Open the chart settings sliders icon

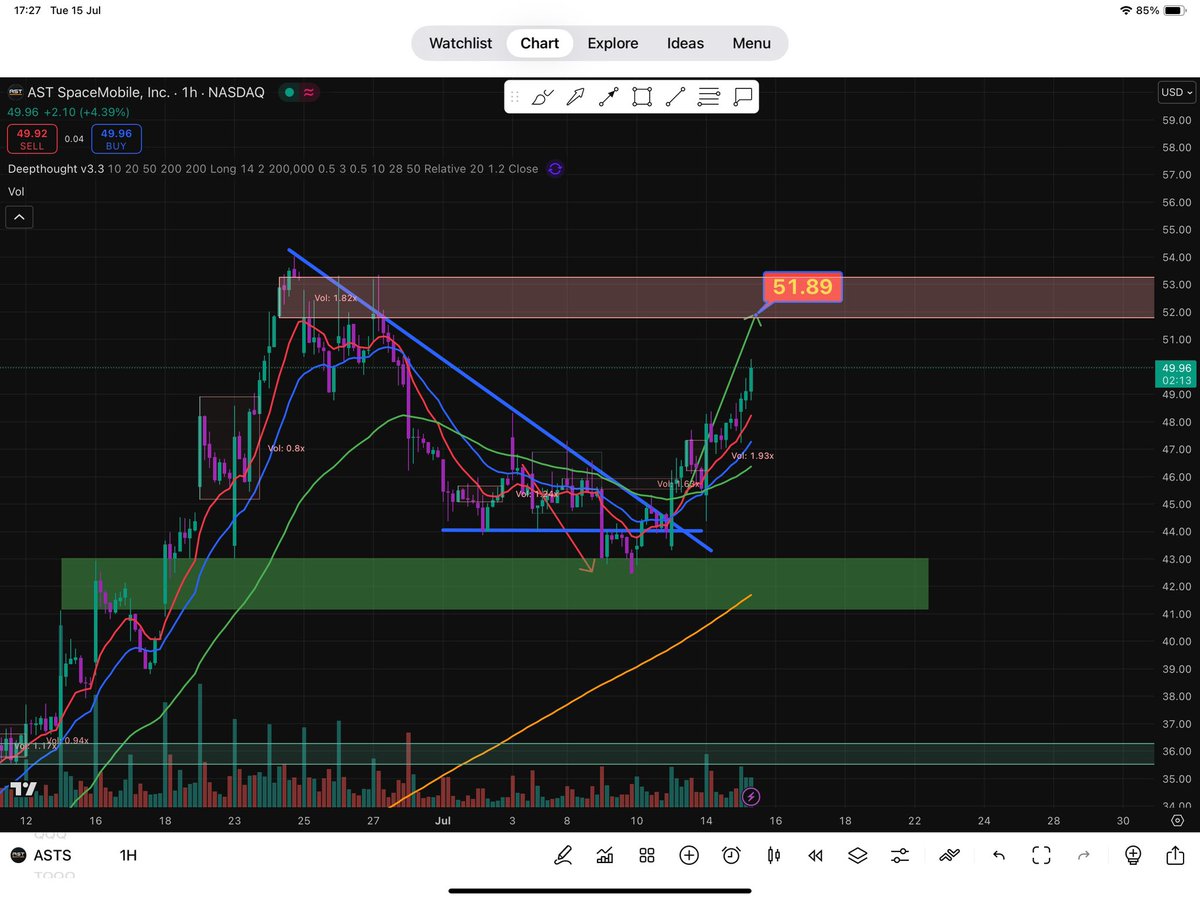coord(900,856)
